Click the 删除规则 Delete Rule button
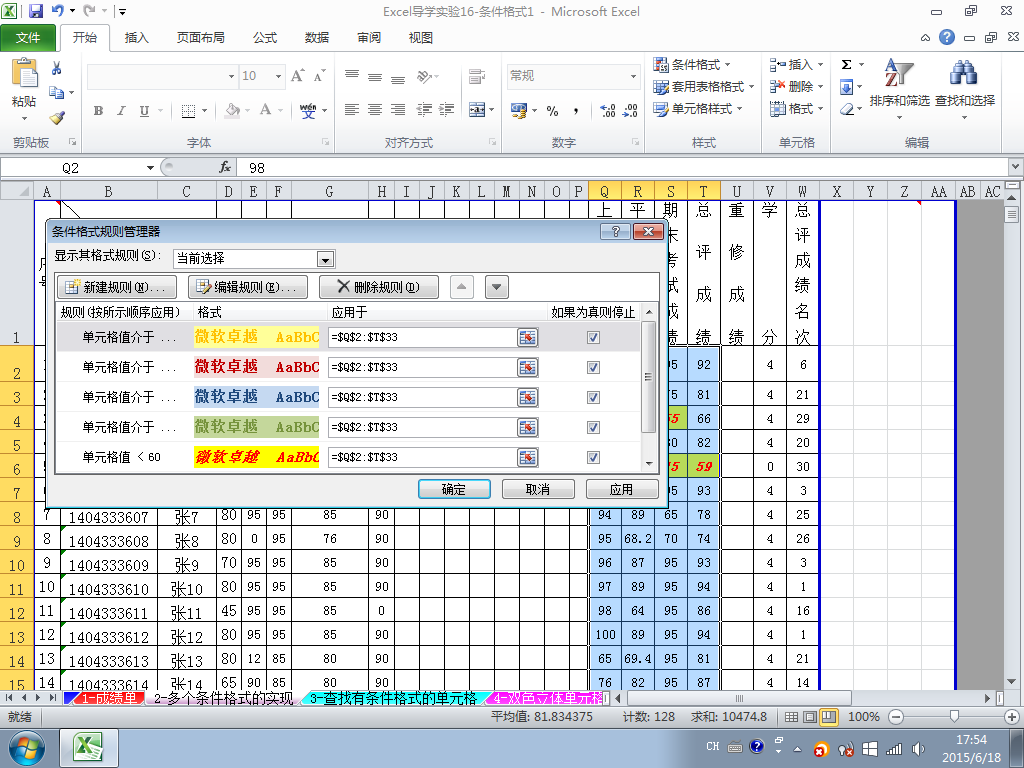This screenshot has width=1024, height=768. pyautogui.click(x=379, y=287)
